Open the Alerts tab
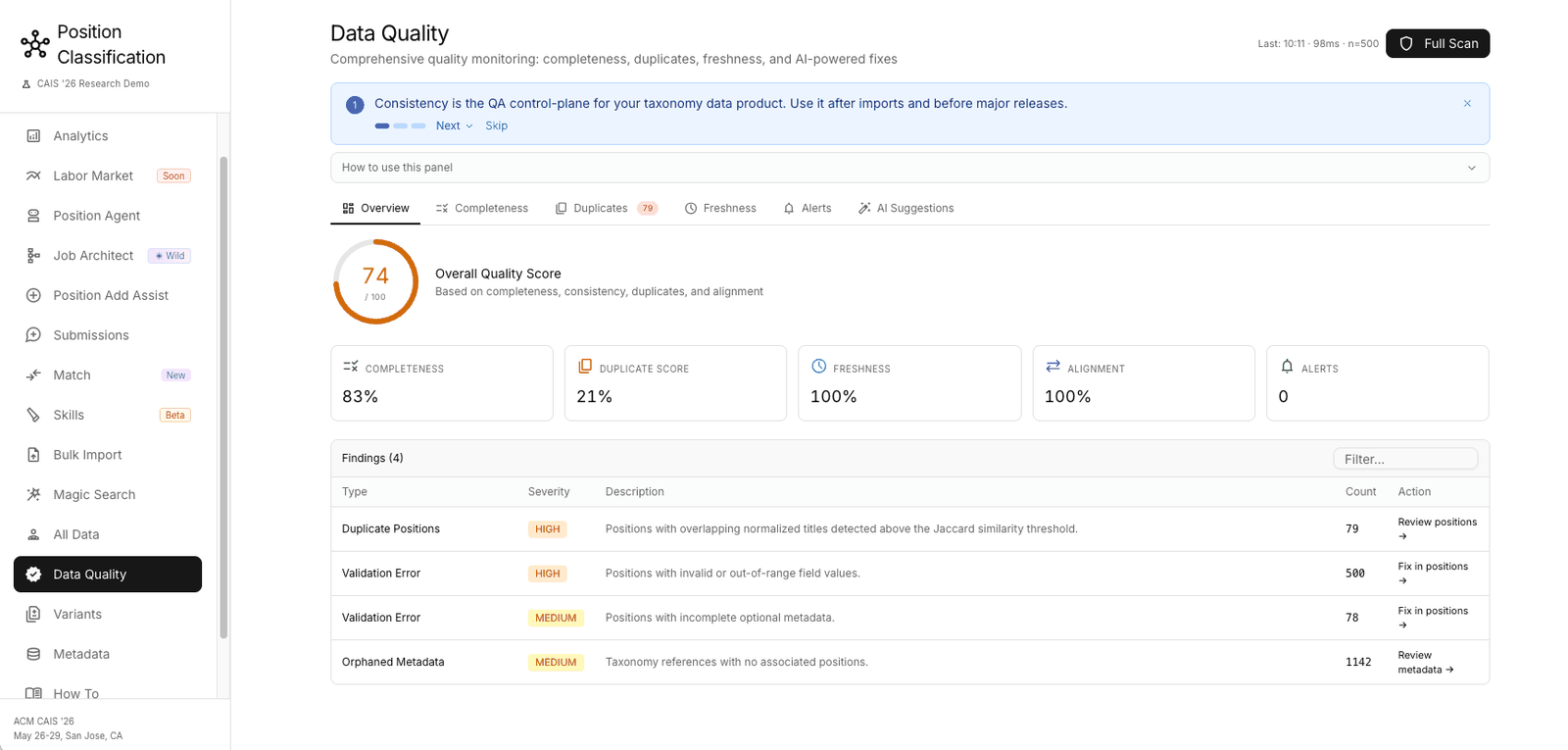The width and height of the screenshot is (1568, 750). pos(808,208)
